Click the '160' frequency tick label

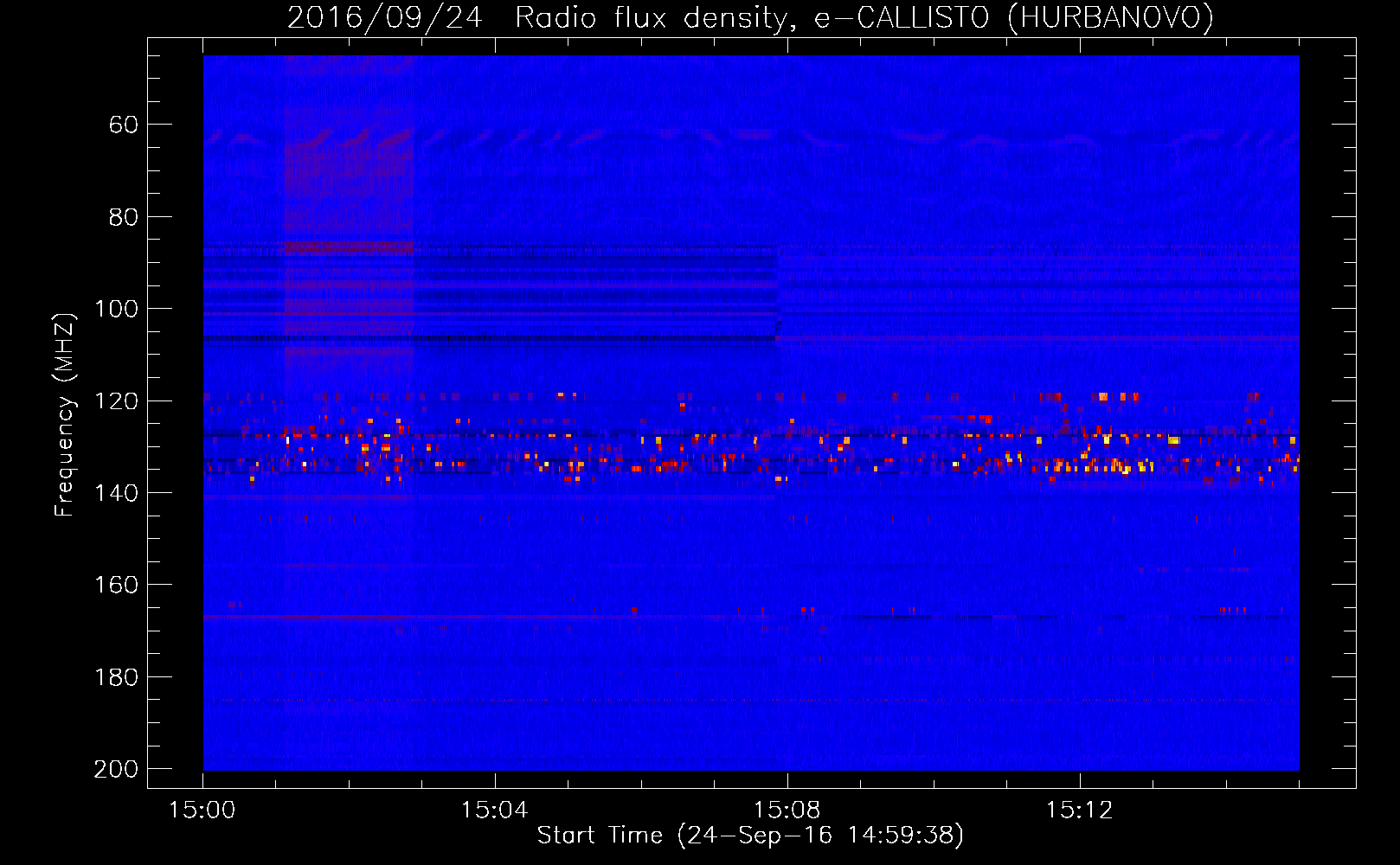tap(116, 585)
